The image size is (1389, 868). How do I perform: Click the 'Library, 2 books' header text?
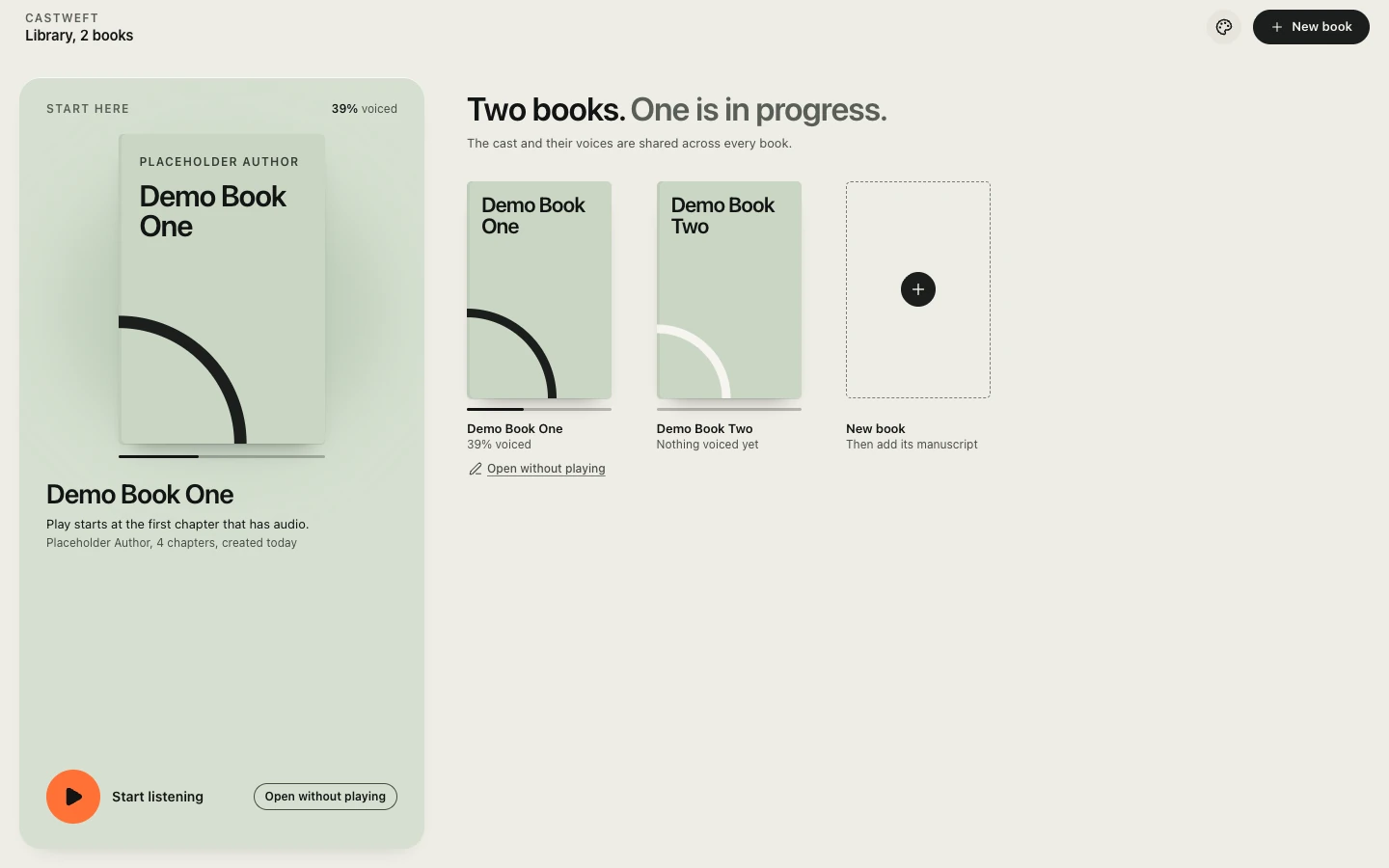click(x=79, y=36)
